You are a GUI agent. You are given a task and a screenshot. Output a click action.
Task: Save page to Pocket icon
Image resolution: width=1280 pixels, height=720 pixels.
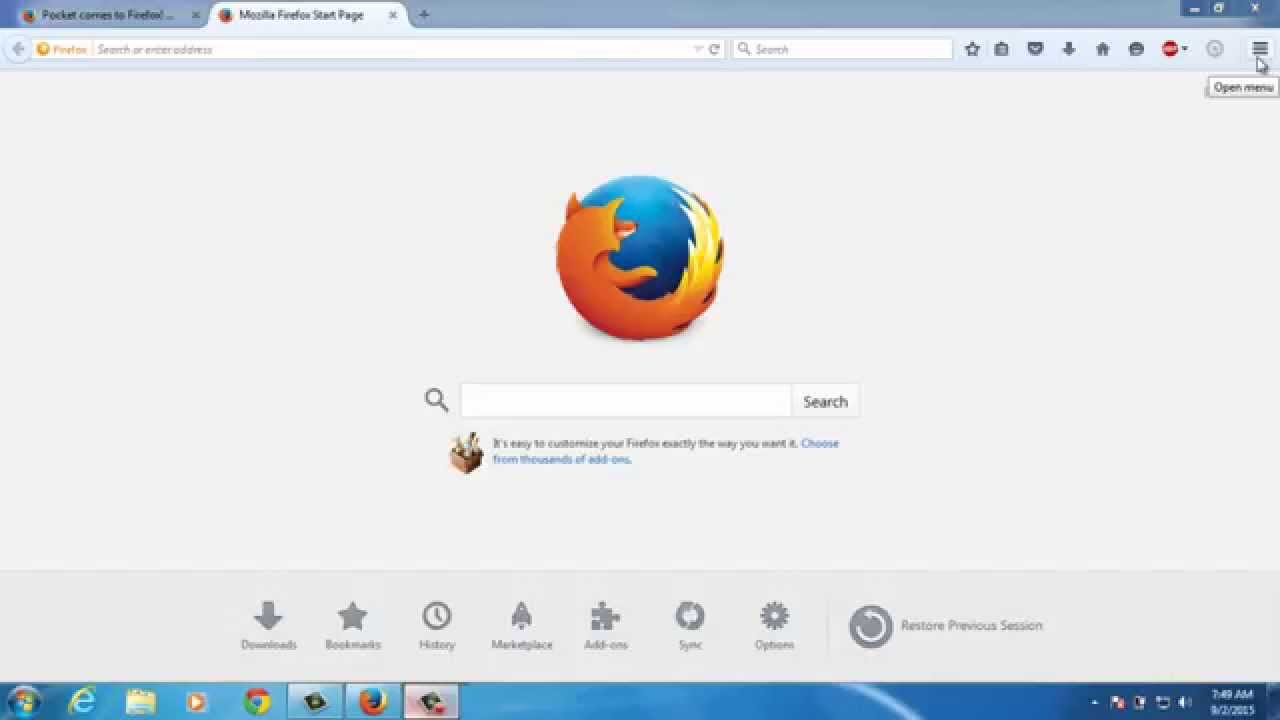pos(1035,48)
